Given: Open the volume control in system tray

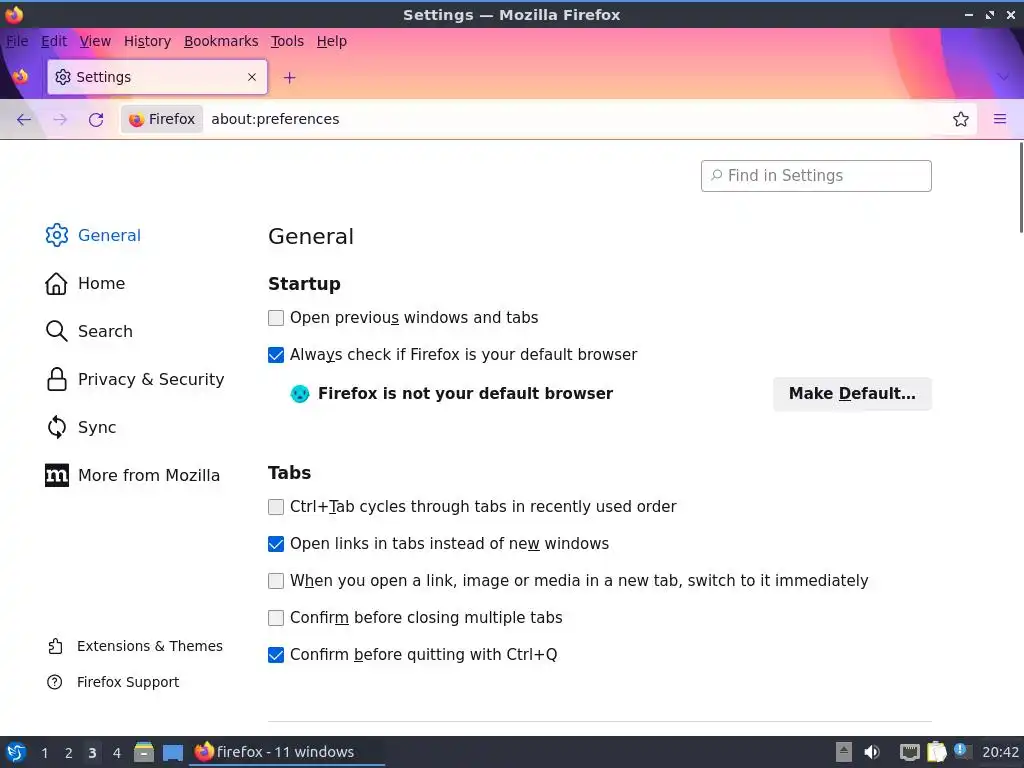Looking at the screenshot, I should pos(872,752).
